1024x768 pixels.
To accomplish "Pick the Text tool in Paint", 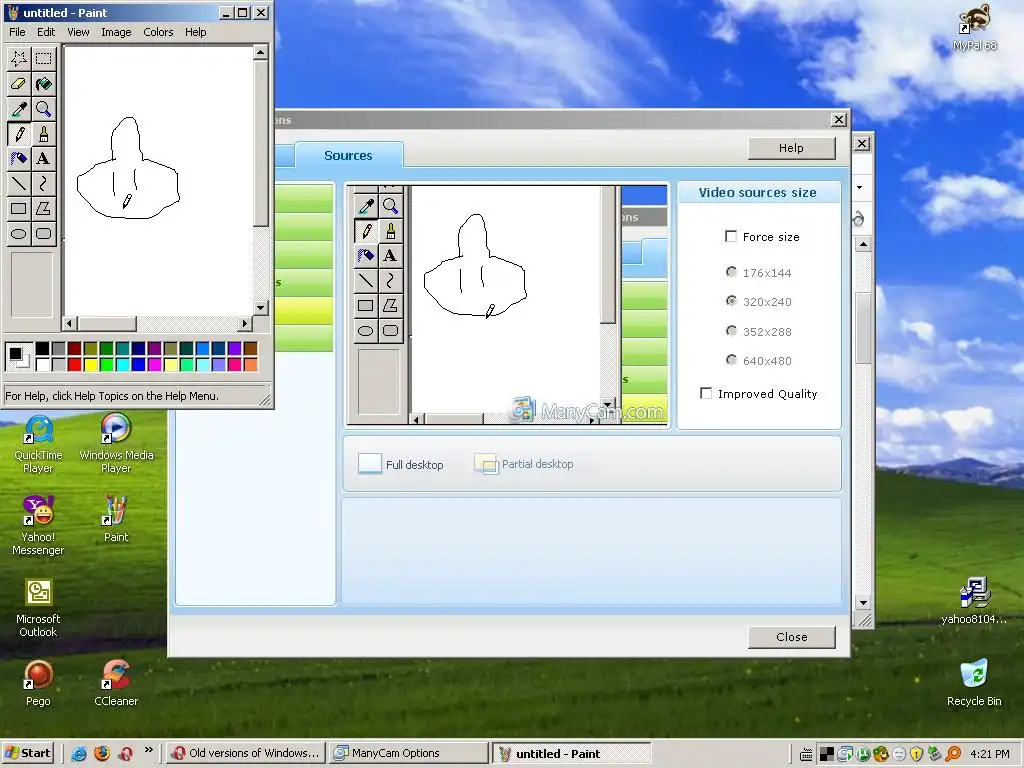I will pos(44,159).
